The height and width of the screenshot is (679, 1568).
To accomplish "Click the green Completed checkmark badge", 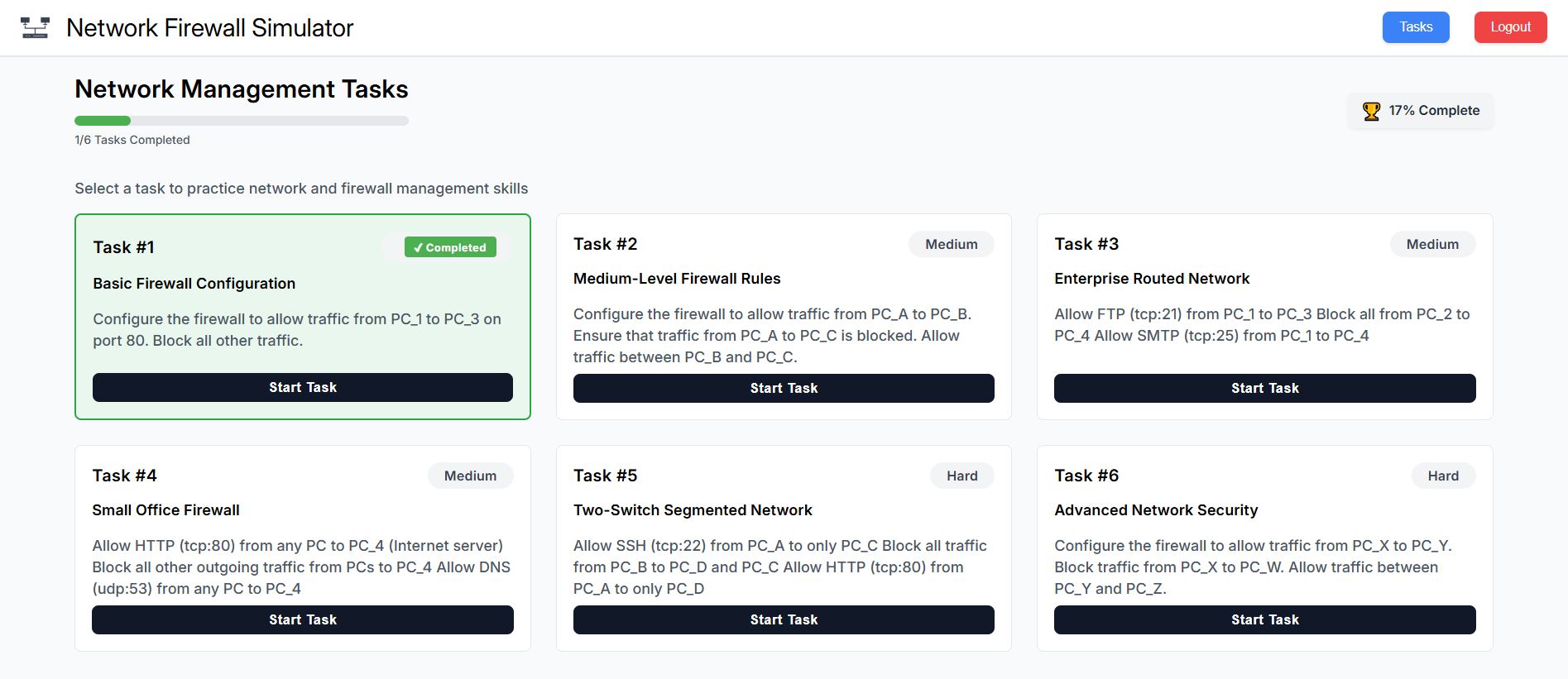I will (x=450, y=247).
